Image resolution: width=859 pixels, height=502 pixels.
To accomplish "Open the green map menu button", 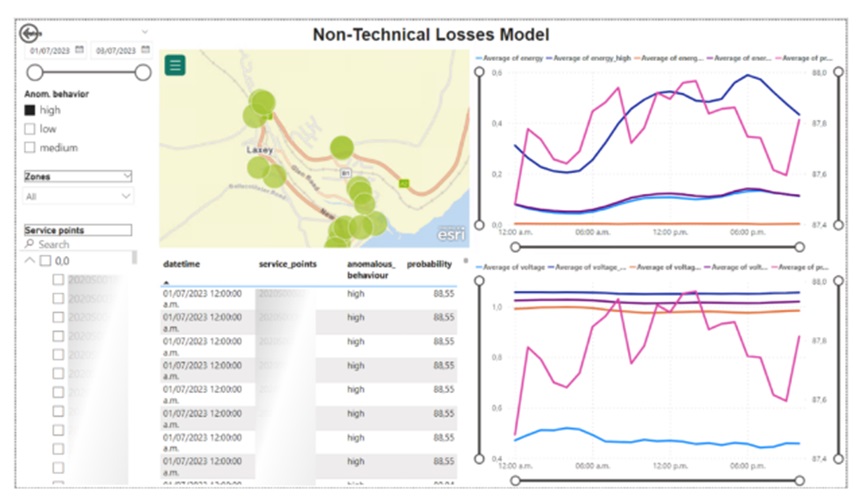I will (x=176, y=66).
